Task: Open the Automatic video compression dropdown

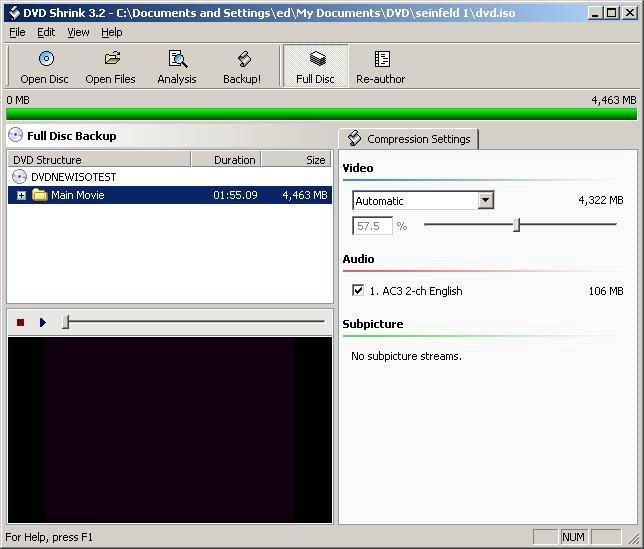Action: pos(485,200)
